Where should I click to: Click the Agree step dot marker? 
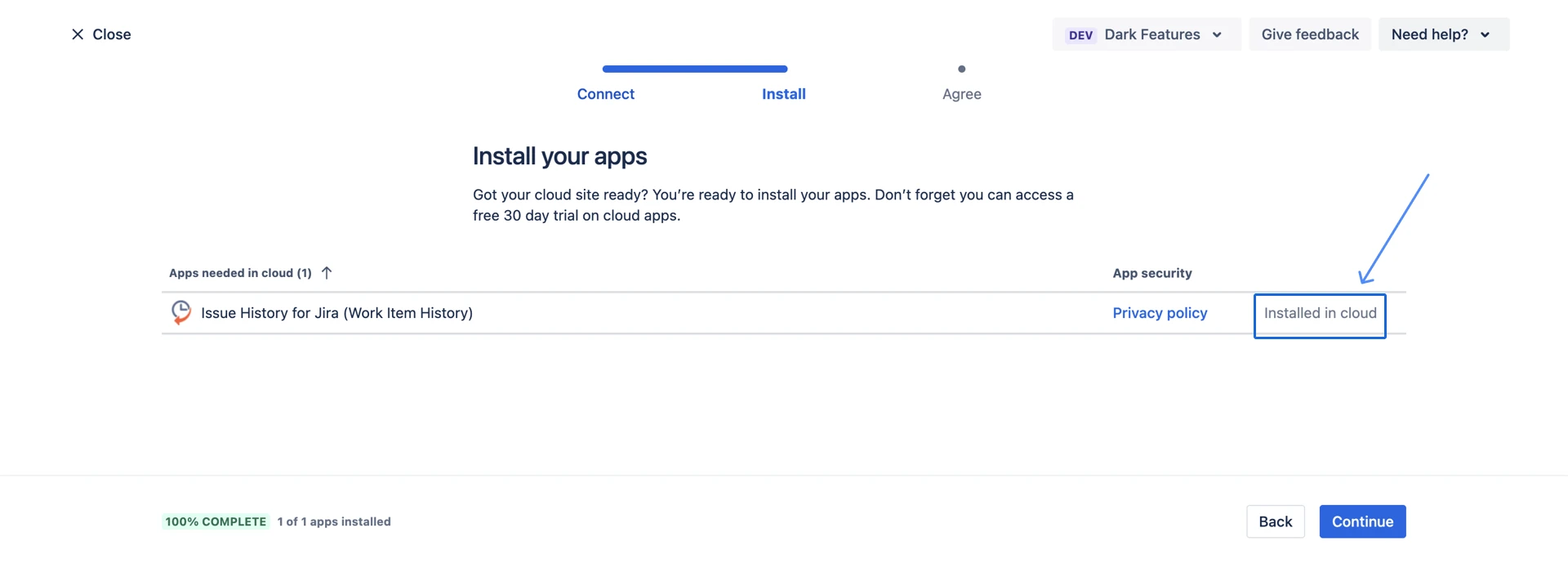(962, 69)
